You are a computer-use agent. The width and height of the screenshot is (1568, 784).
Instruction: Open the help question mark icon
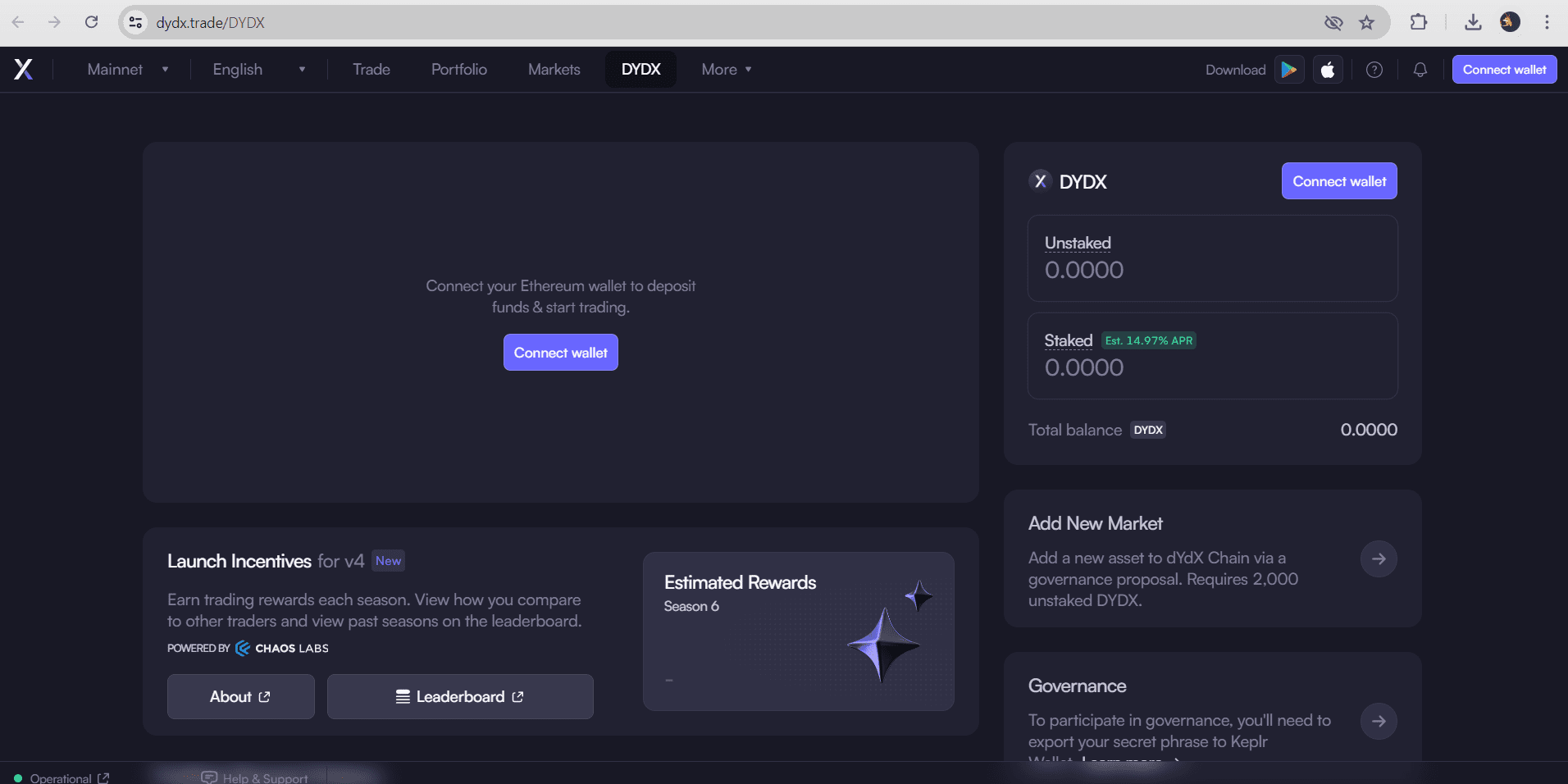pos(1374,70)
